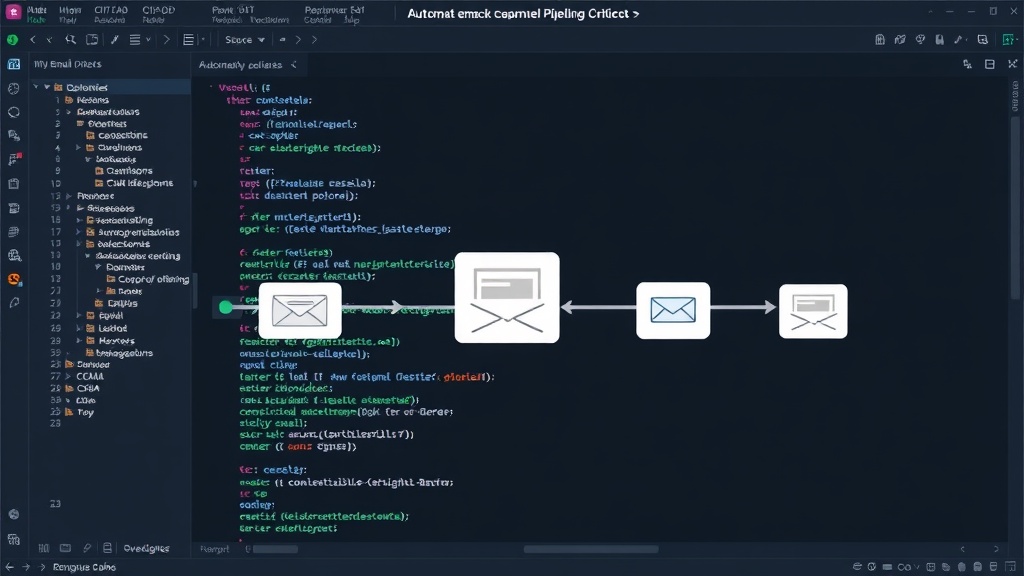Click the magnifier search icon in toolbar
The height and width of the screenshot is (576, 1024).
pyautogui.click(x=70, y=40)
